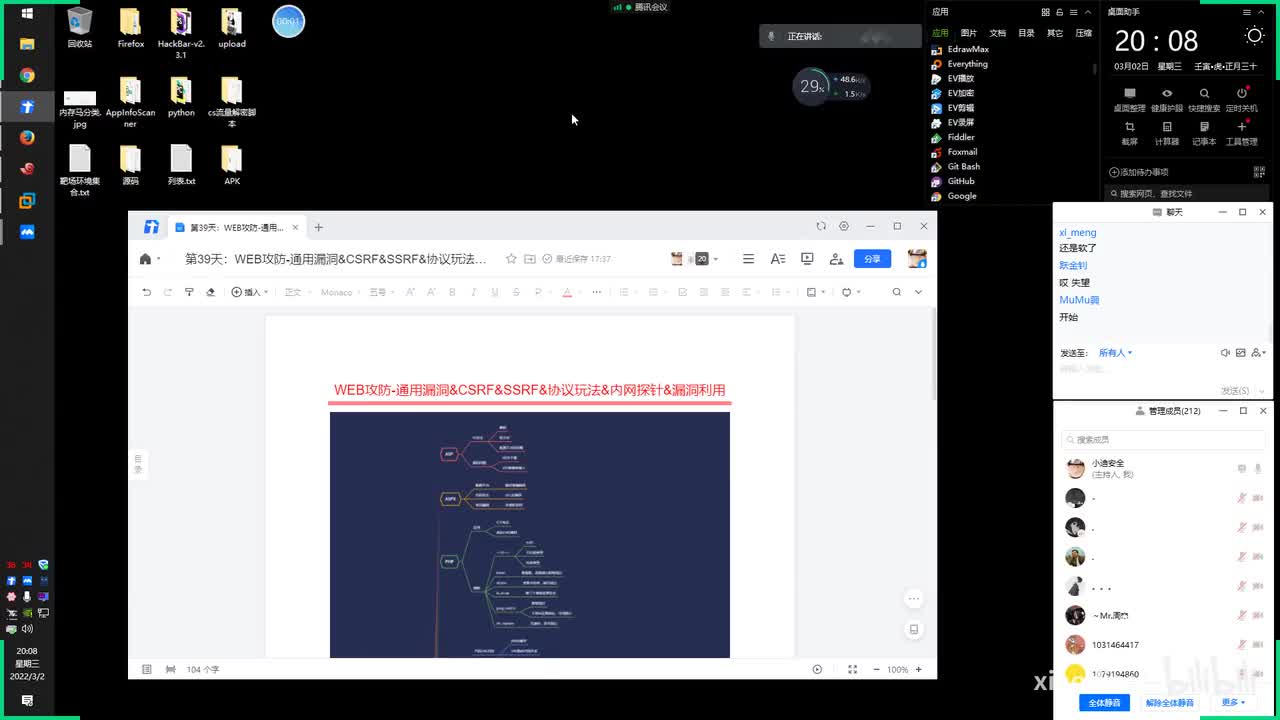Click the move-to-folder icon beside title

pyautogui.click(x=530, y=259)
